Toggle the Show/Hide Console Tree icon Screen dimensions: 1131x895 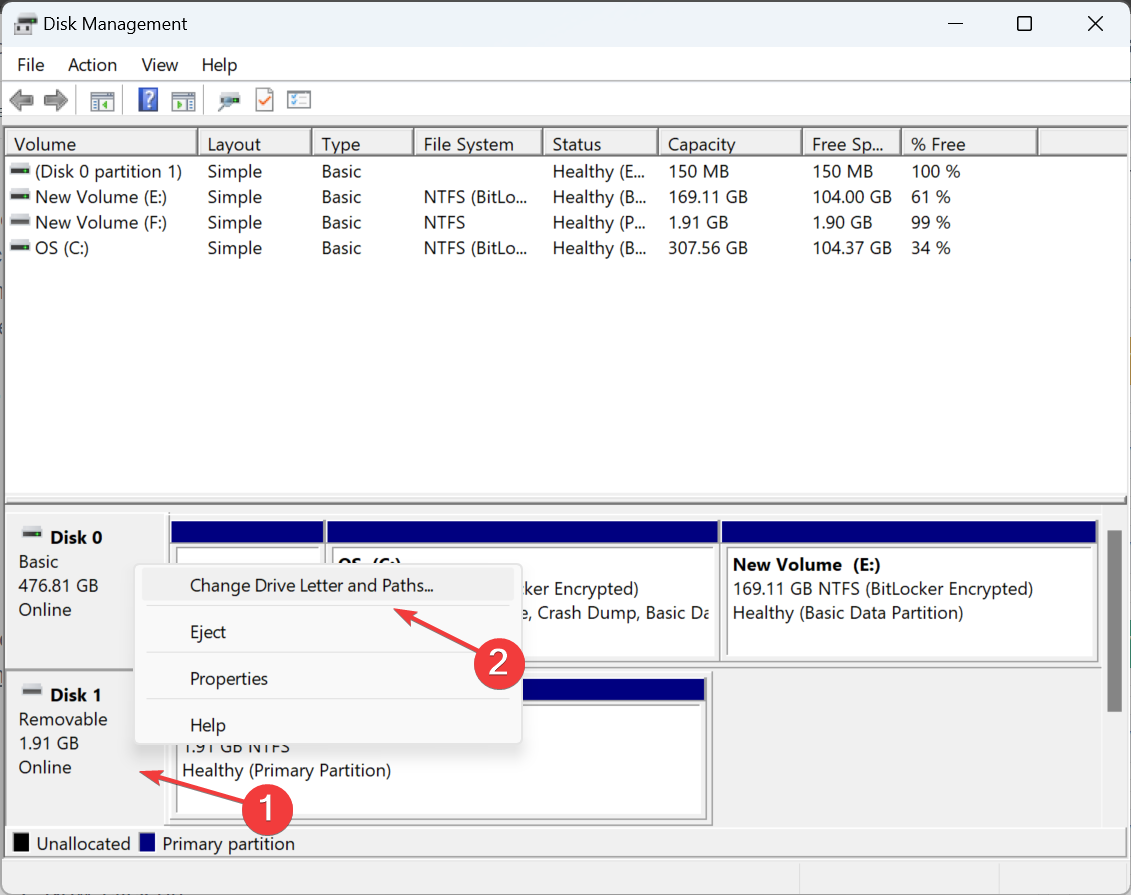101,99
